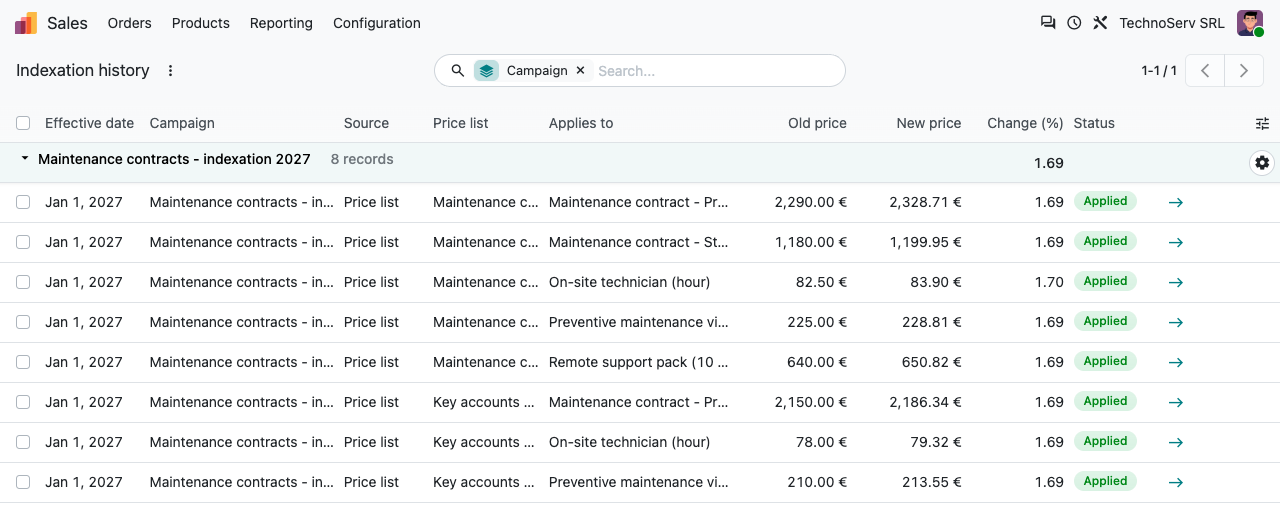Tick the checkbox for the 2,290.00 € row

23,202
